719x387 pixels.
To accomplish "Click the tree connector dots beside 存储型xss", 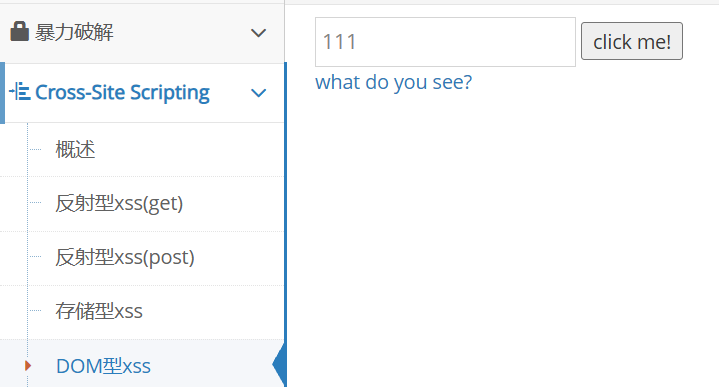I will coord(35,311).
